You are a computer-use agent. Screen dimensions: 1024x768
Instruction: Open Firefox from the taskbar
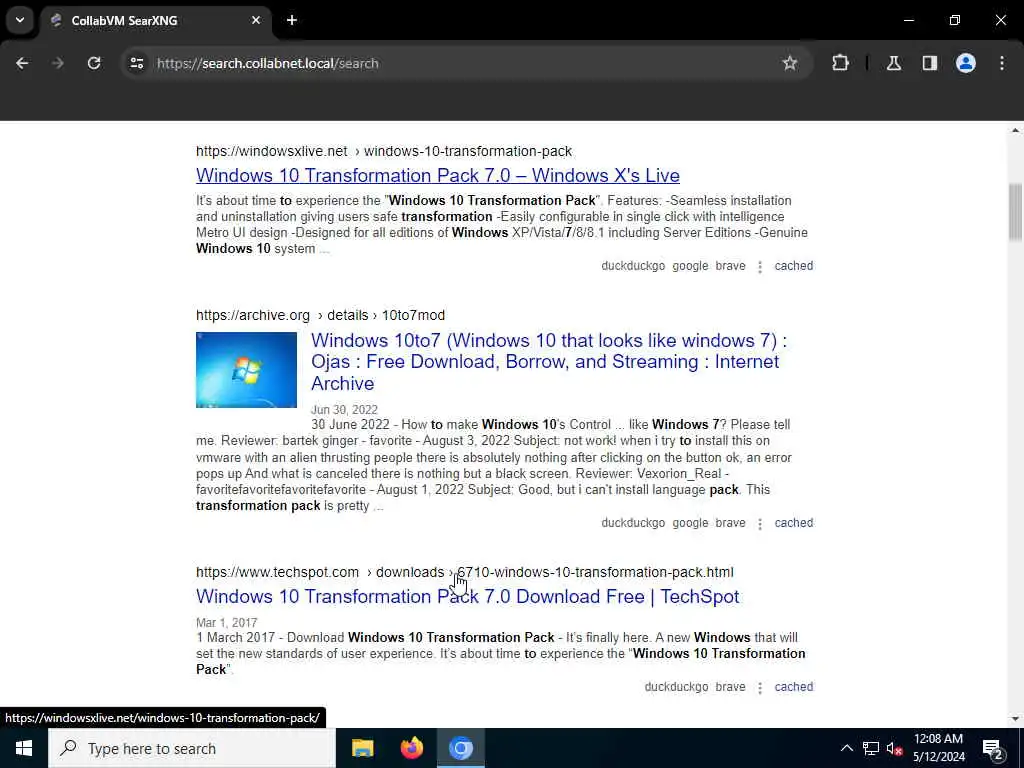(x=411, y=748)
